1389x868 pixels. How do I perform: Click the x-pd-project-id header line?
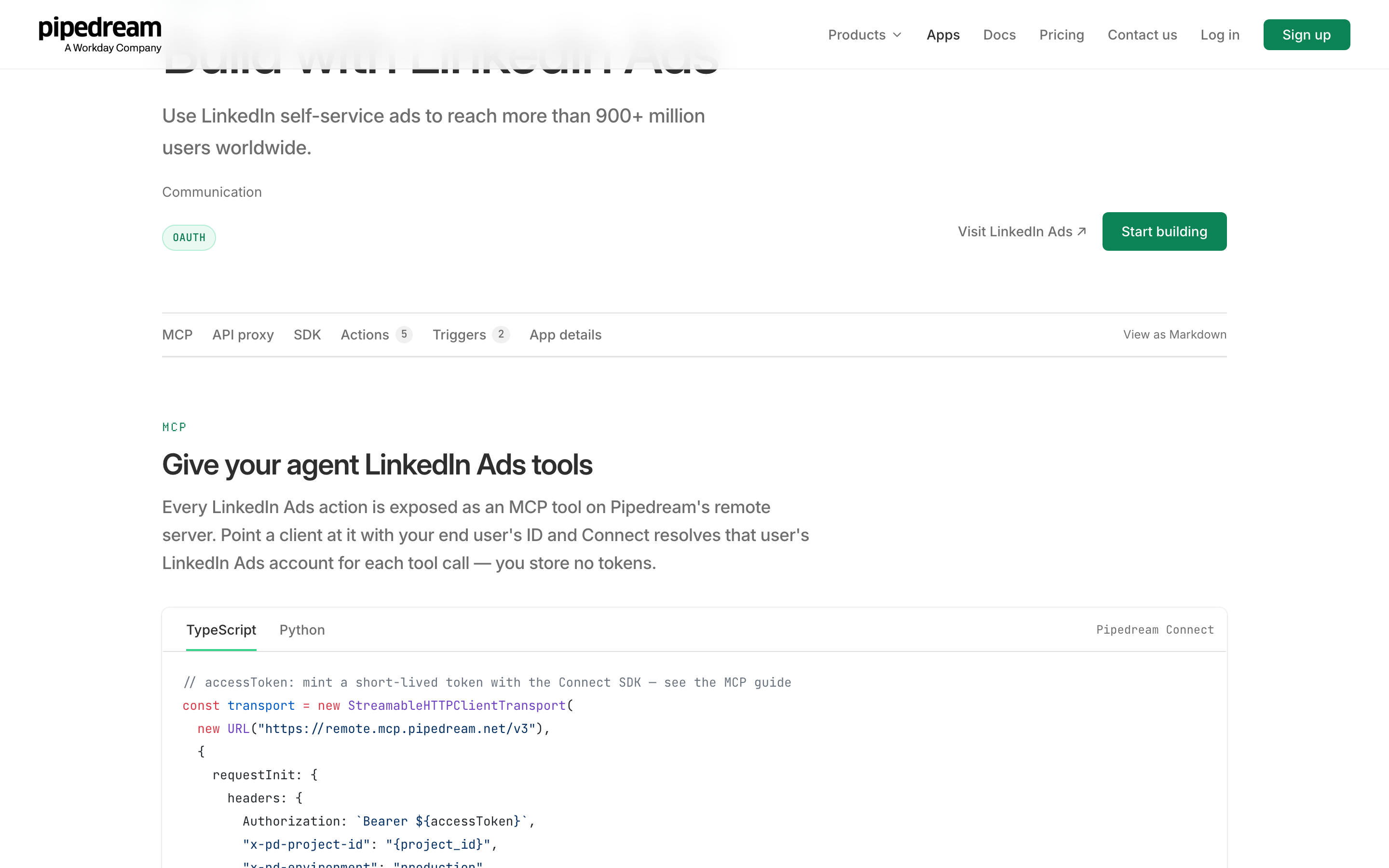369,844
